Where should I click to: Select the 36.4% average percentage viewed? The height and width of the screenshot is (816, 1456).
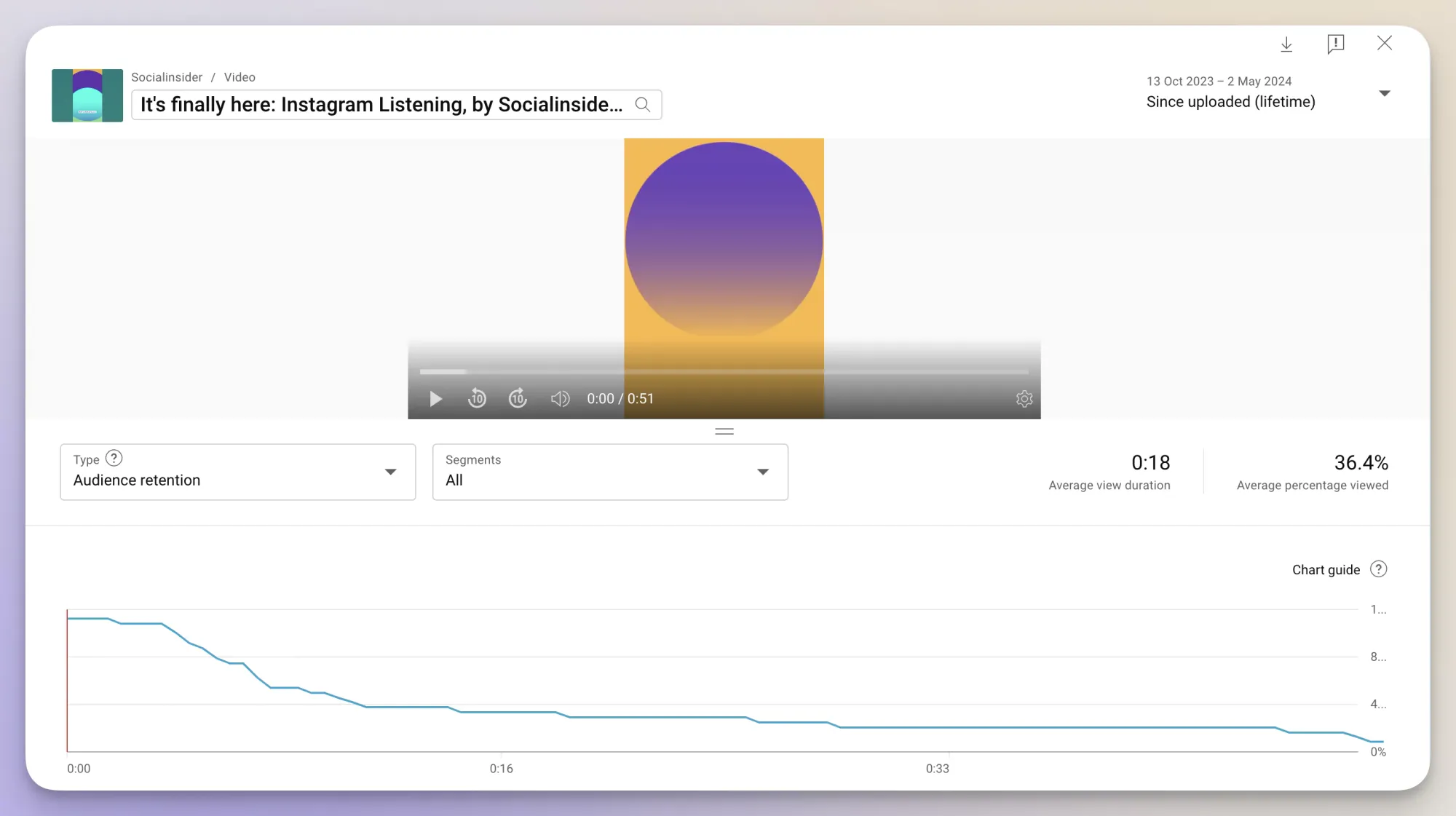[x=1361, y=463]
